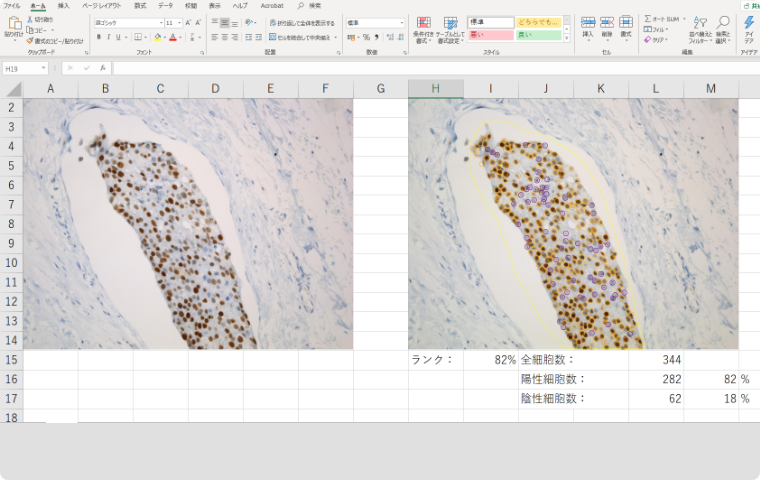Click the Format as Table icon

point(450,24)
